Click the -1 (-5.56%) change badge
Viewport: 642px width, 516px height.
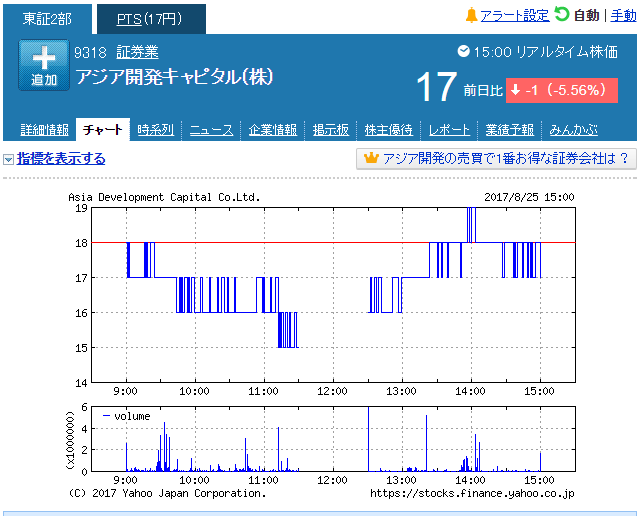(x=562, y=90)
